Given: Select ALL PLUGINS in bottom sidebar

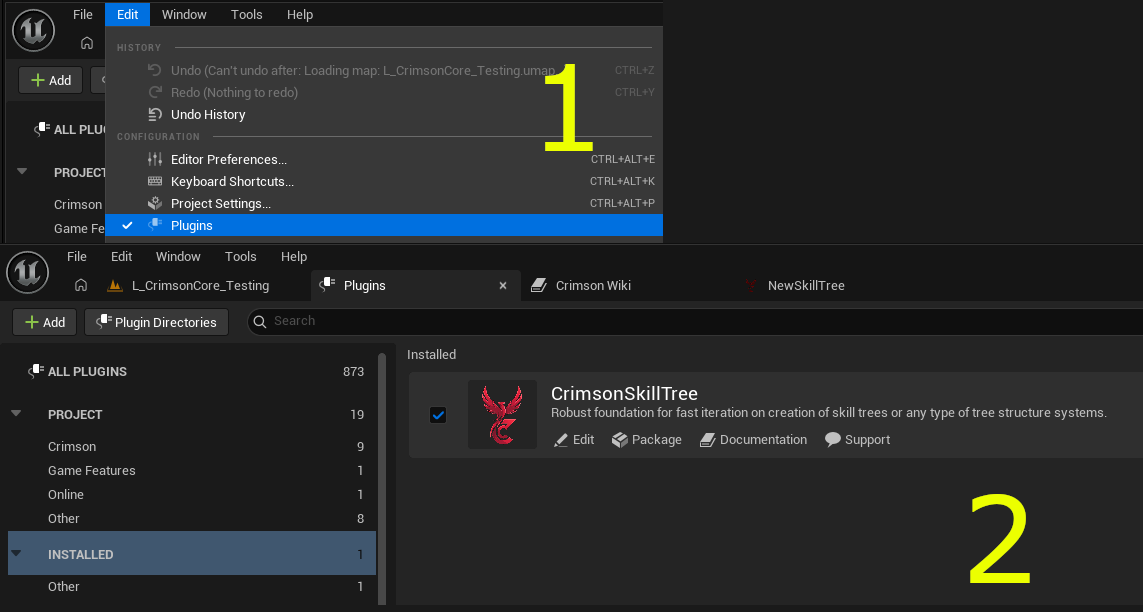Looking at the screenshot, I should click(x=192, y=372).
